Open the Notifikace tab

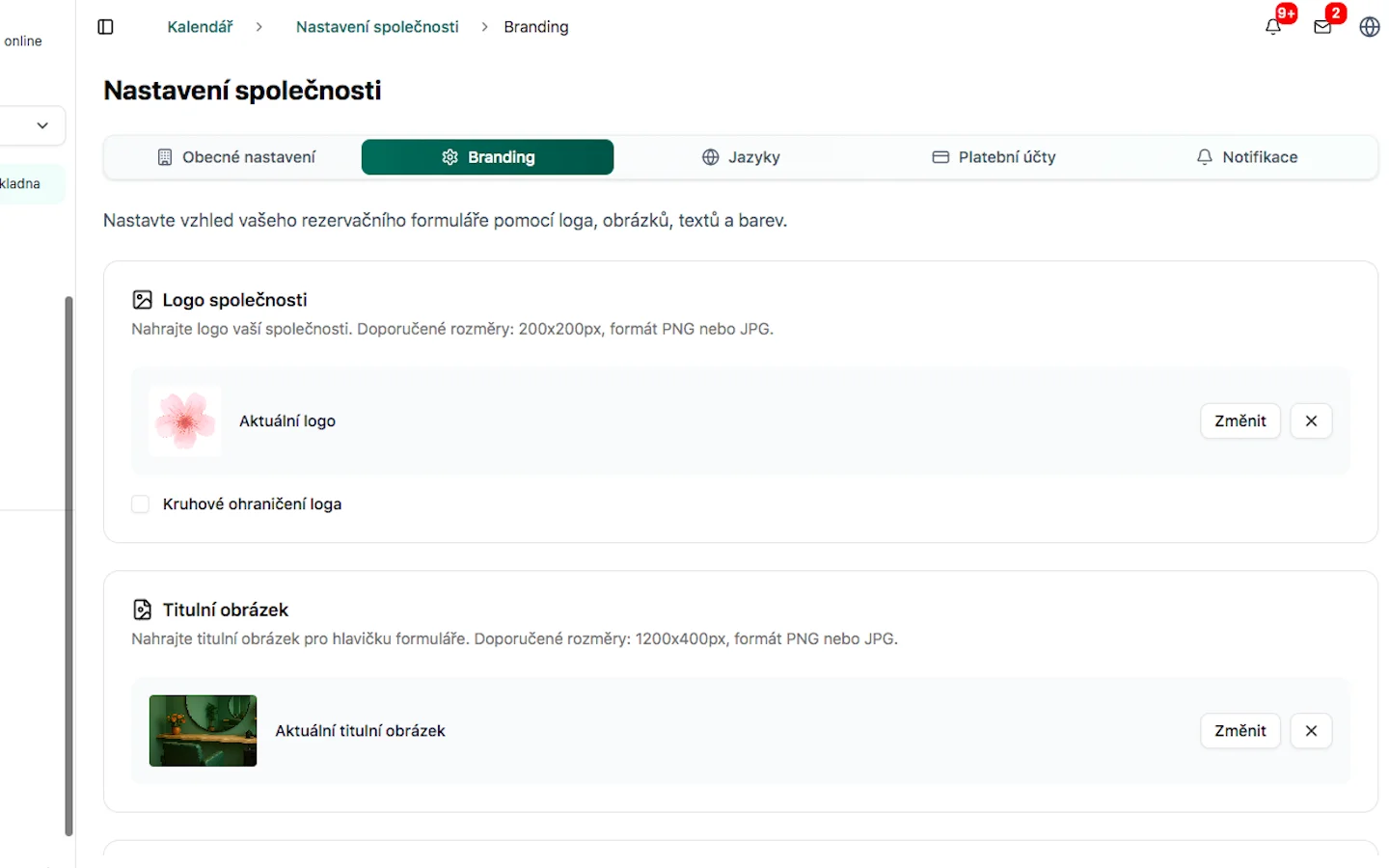(x=1246, y=157)
